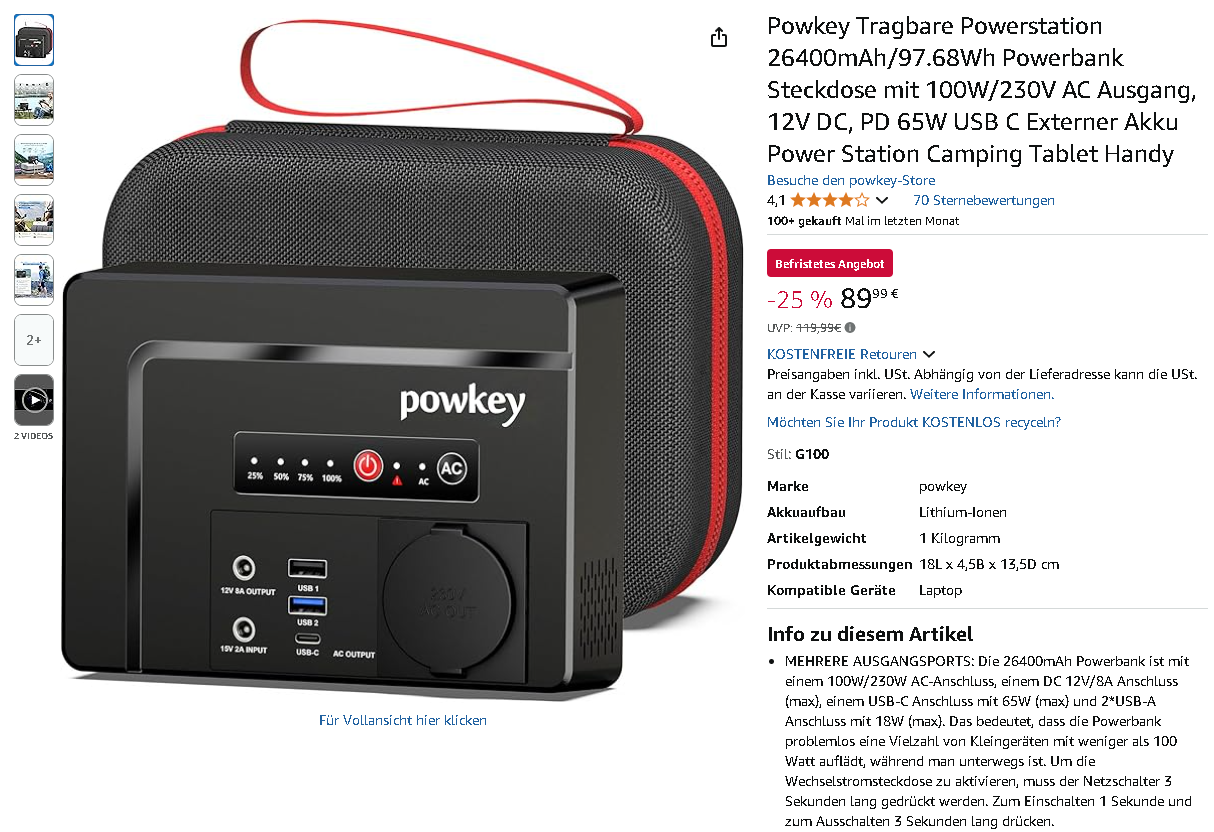
Task: Visit the powkey-Store link
Action: click(x=851, y=180)
